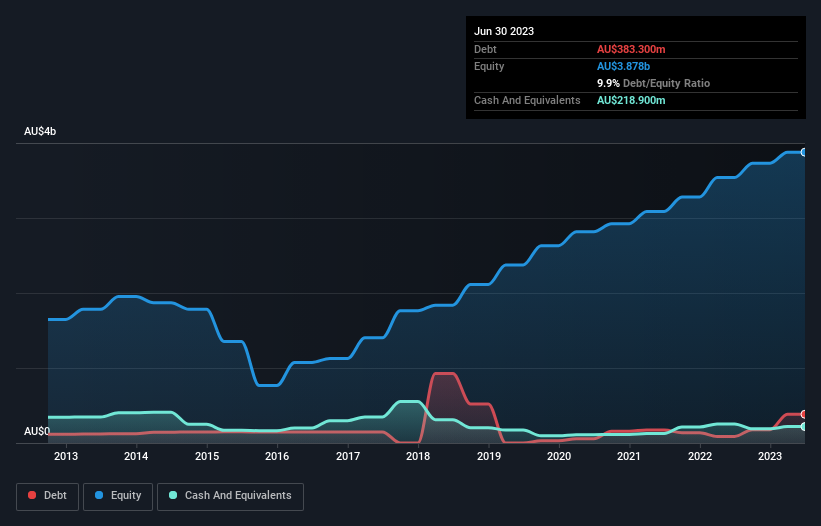Click the AU$383.300m debt value
The width and height of the screenshot is (821, 526).
point(631,49)
